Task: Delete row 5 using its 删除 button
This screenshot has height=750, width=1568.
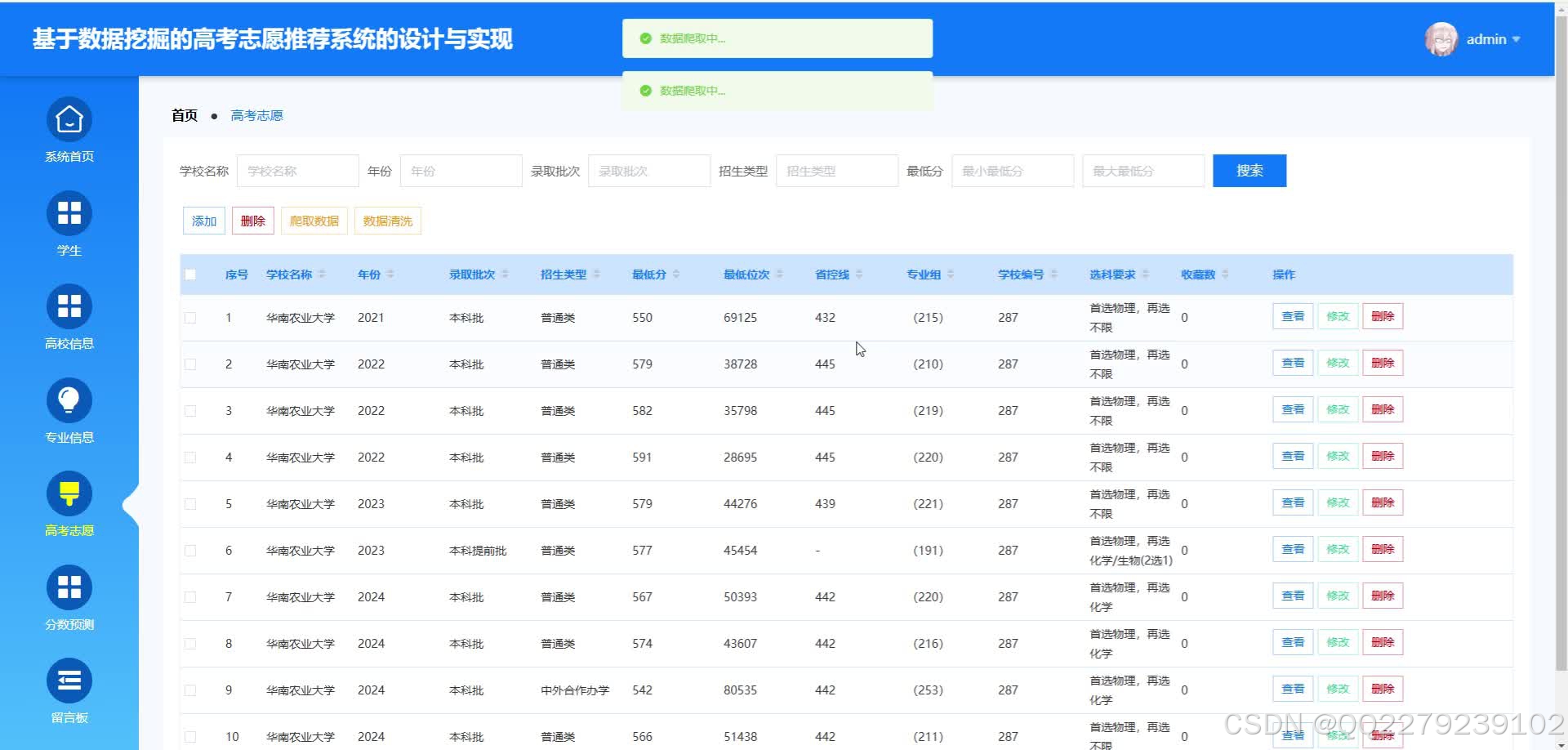Action: (x=1383, y=502)
